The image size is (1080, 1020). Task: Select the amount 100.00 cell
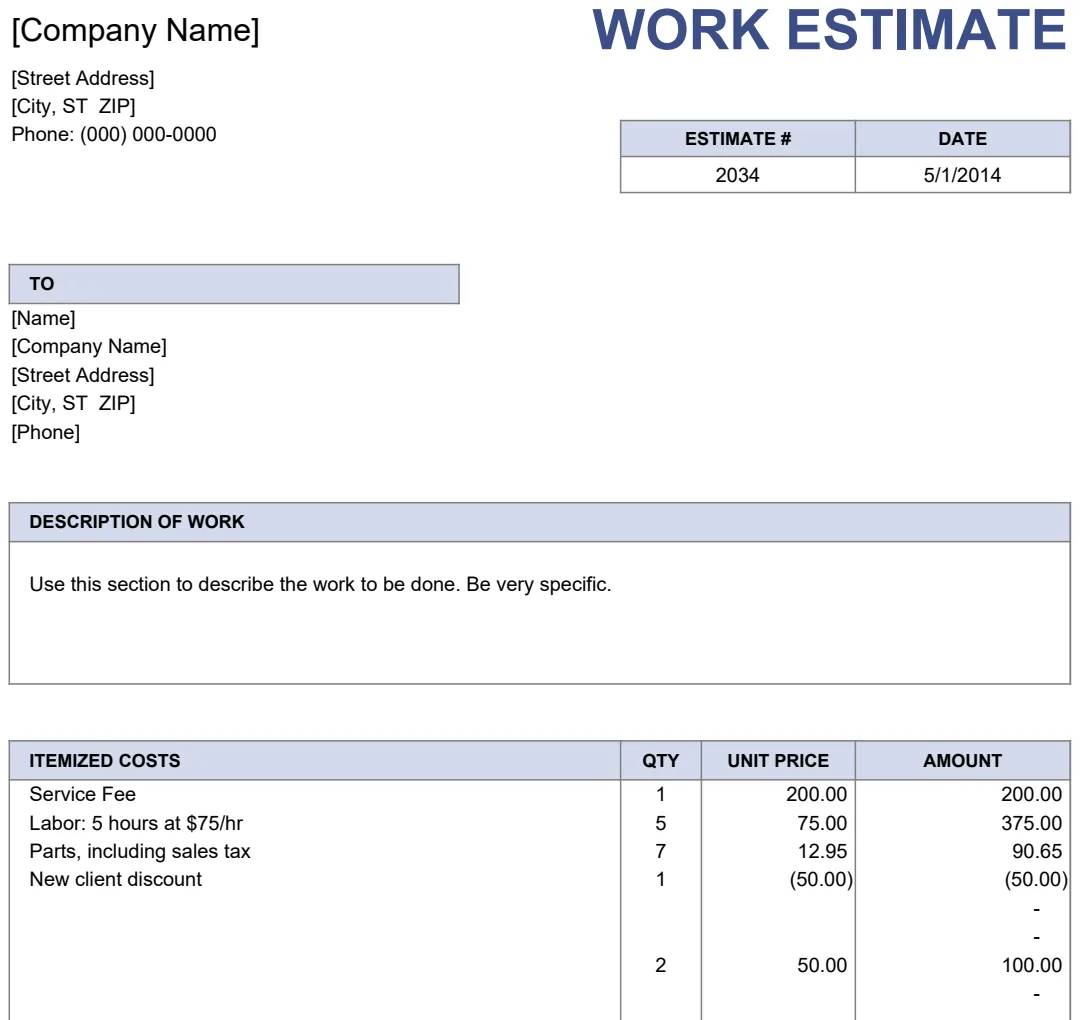(x=962, y=965)
